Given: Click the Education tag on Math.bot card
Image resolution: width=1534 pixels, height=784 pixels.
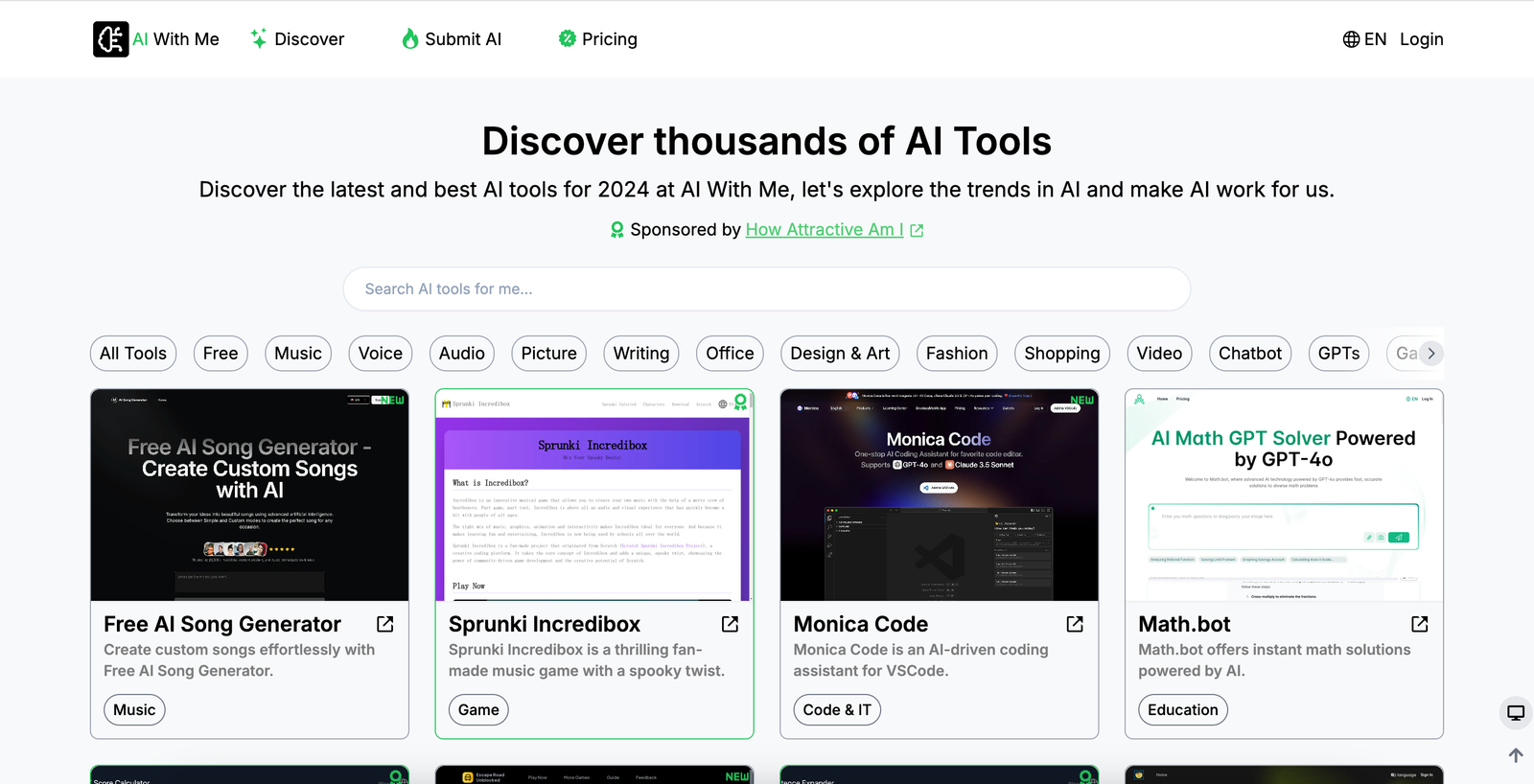Looking at the screenshot, I should 1183,710.
